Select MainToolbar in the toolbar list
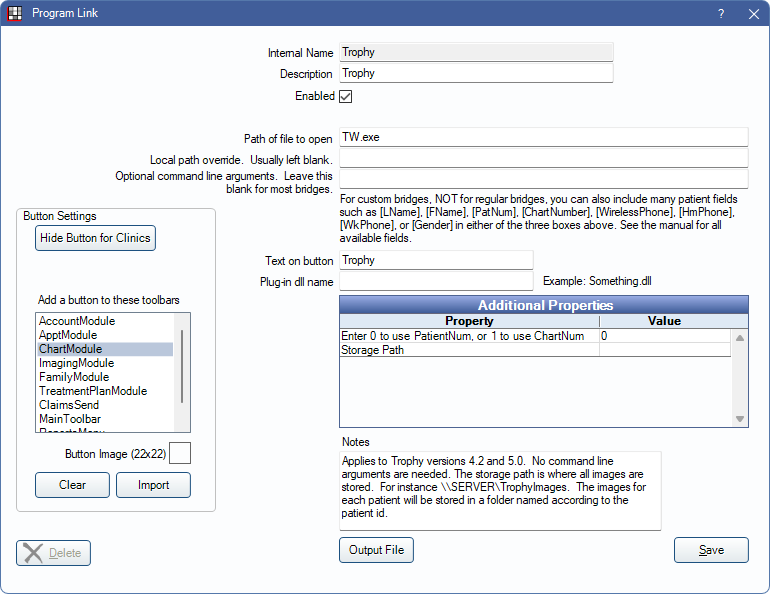770x594 pixels. (x=70, y=419)
